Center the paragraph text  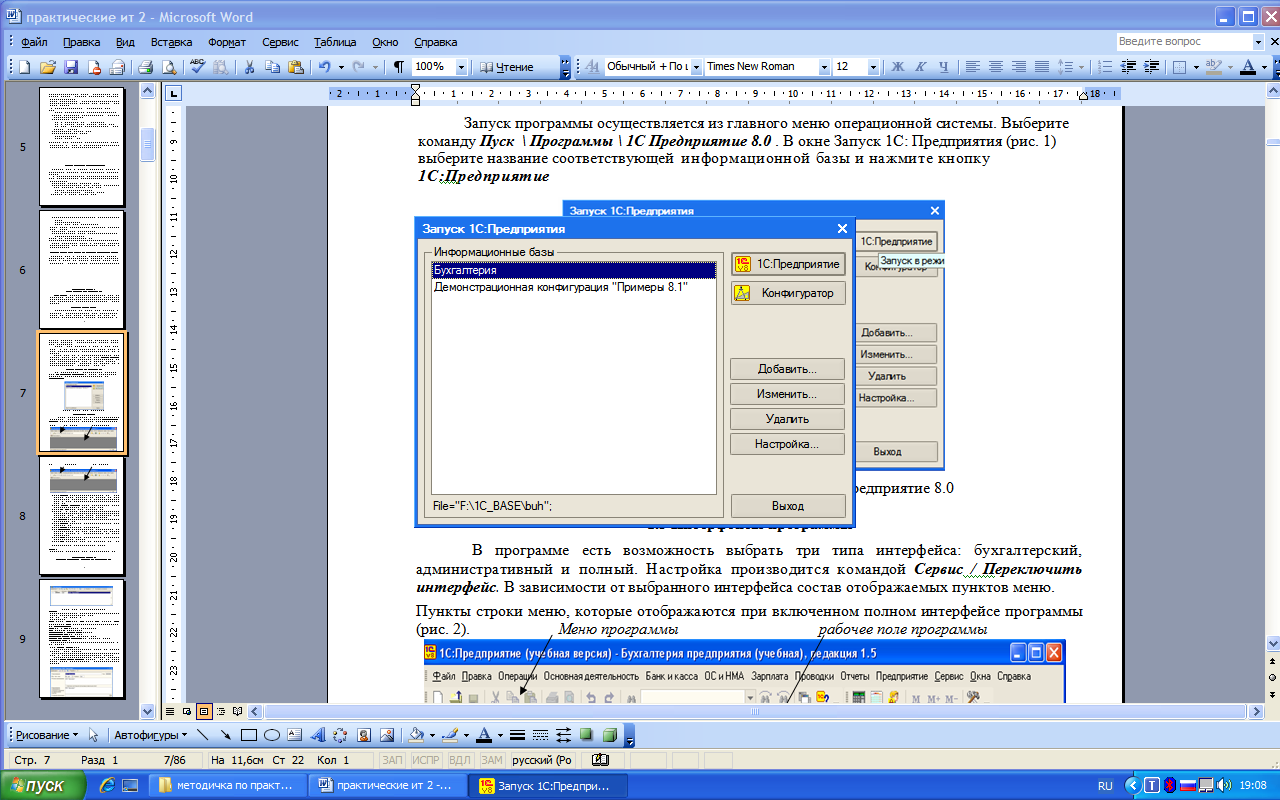coord(996,67)
